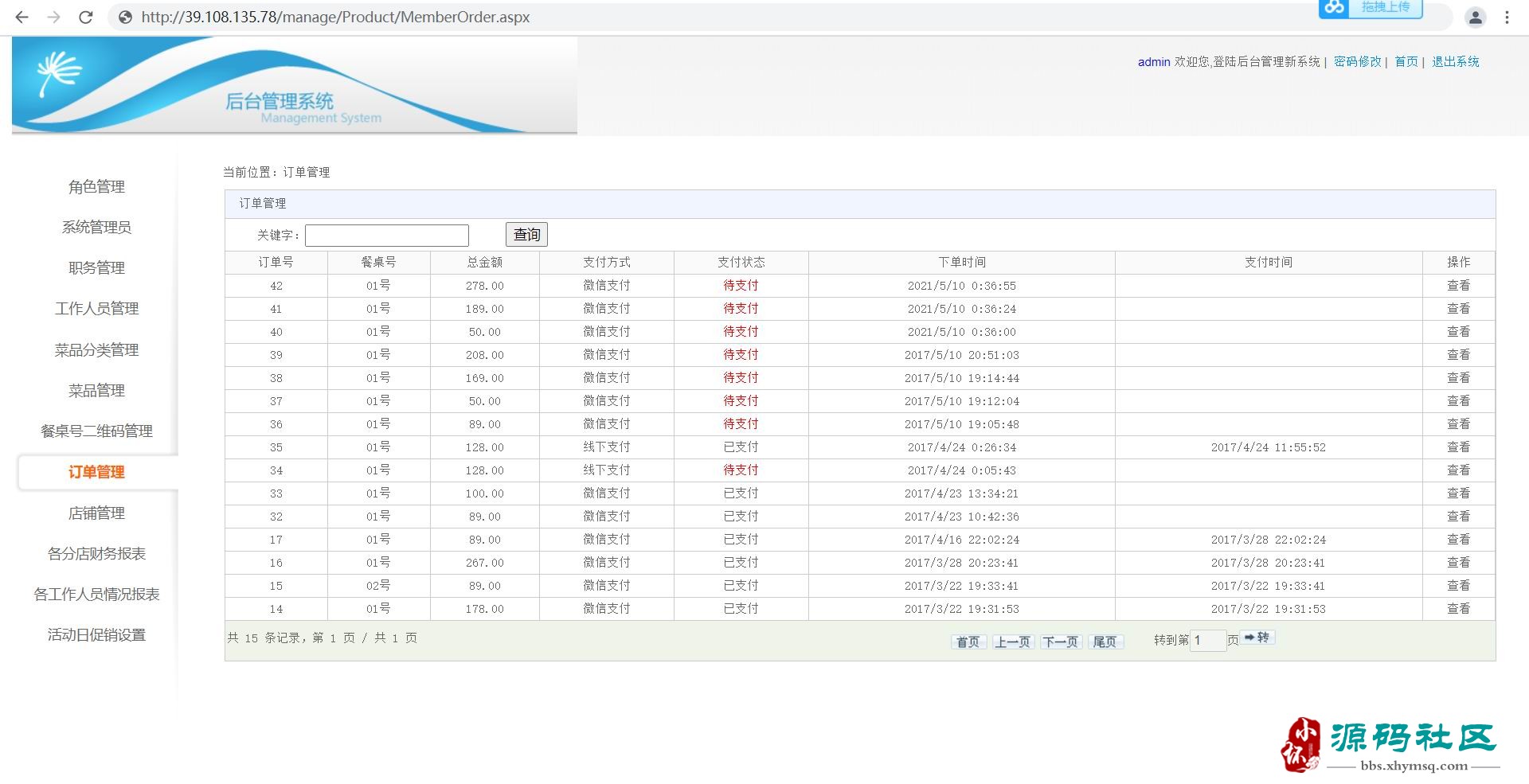Click order time 2021/5/10 0:36:55

point(962,286)
